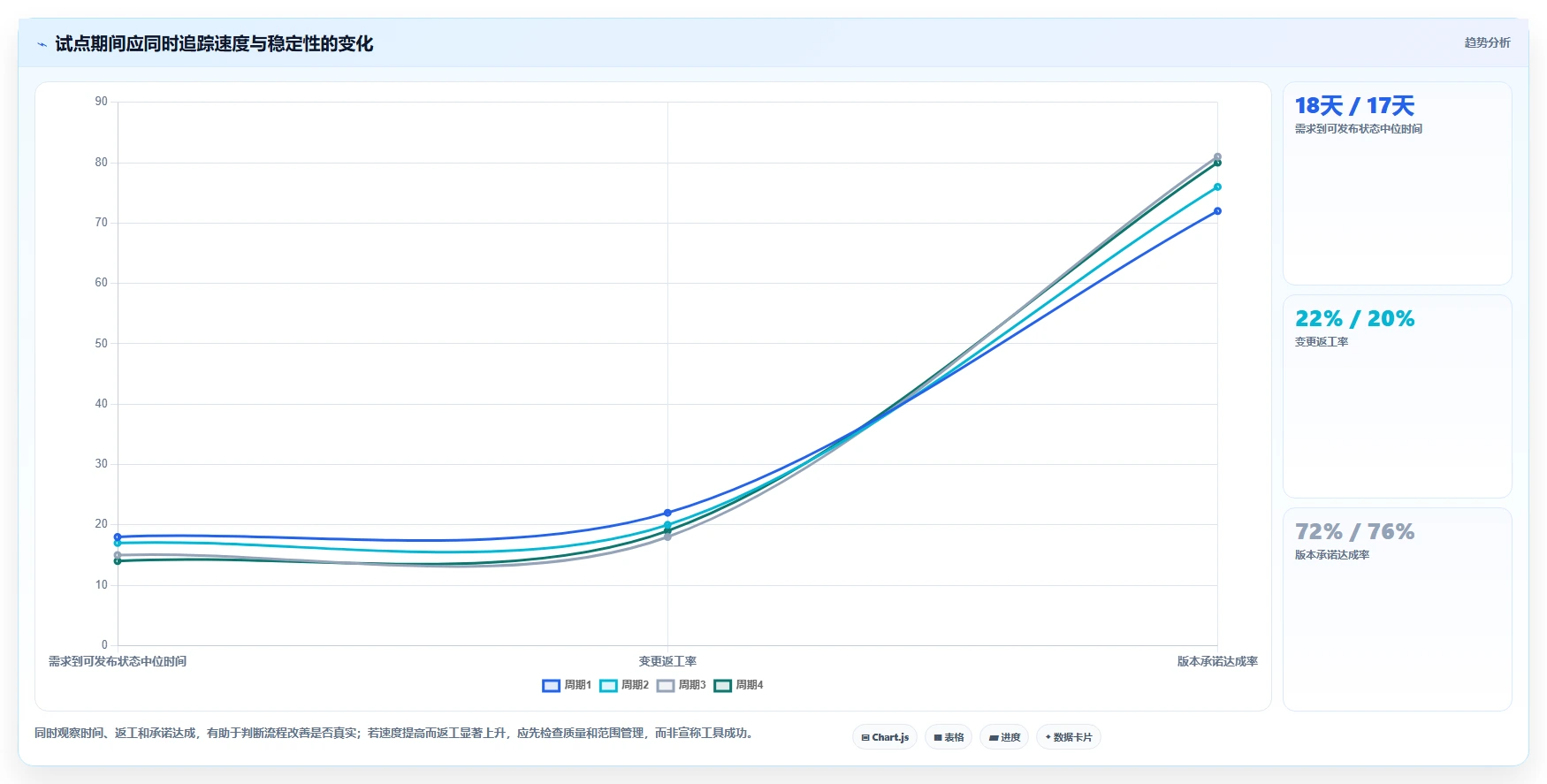This screenshot has width=1547, height=784.
Task: Click 周期1 data point at 变更返工率
Action: pyautogui.click(x=667, y=513)
